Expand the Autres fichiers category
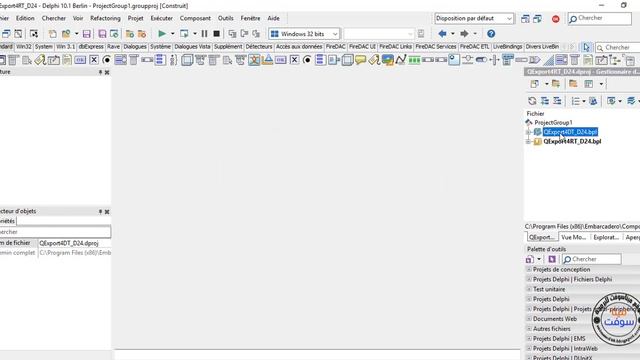This screenshot has height=360, width=640. pos(529,329)
